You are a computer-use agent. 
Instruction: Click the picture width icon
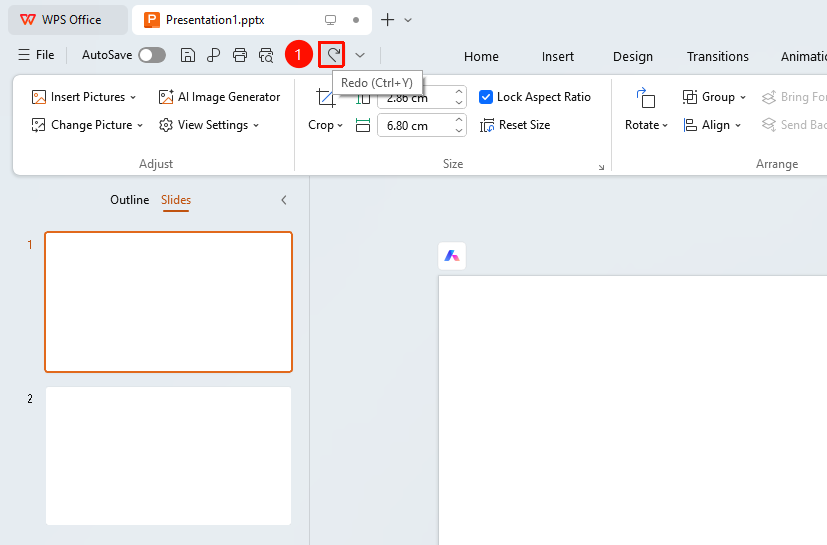(x=363, y=126)
